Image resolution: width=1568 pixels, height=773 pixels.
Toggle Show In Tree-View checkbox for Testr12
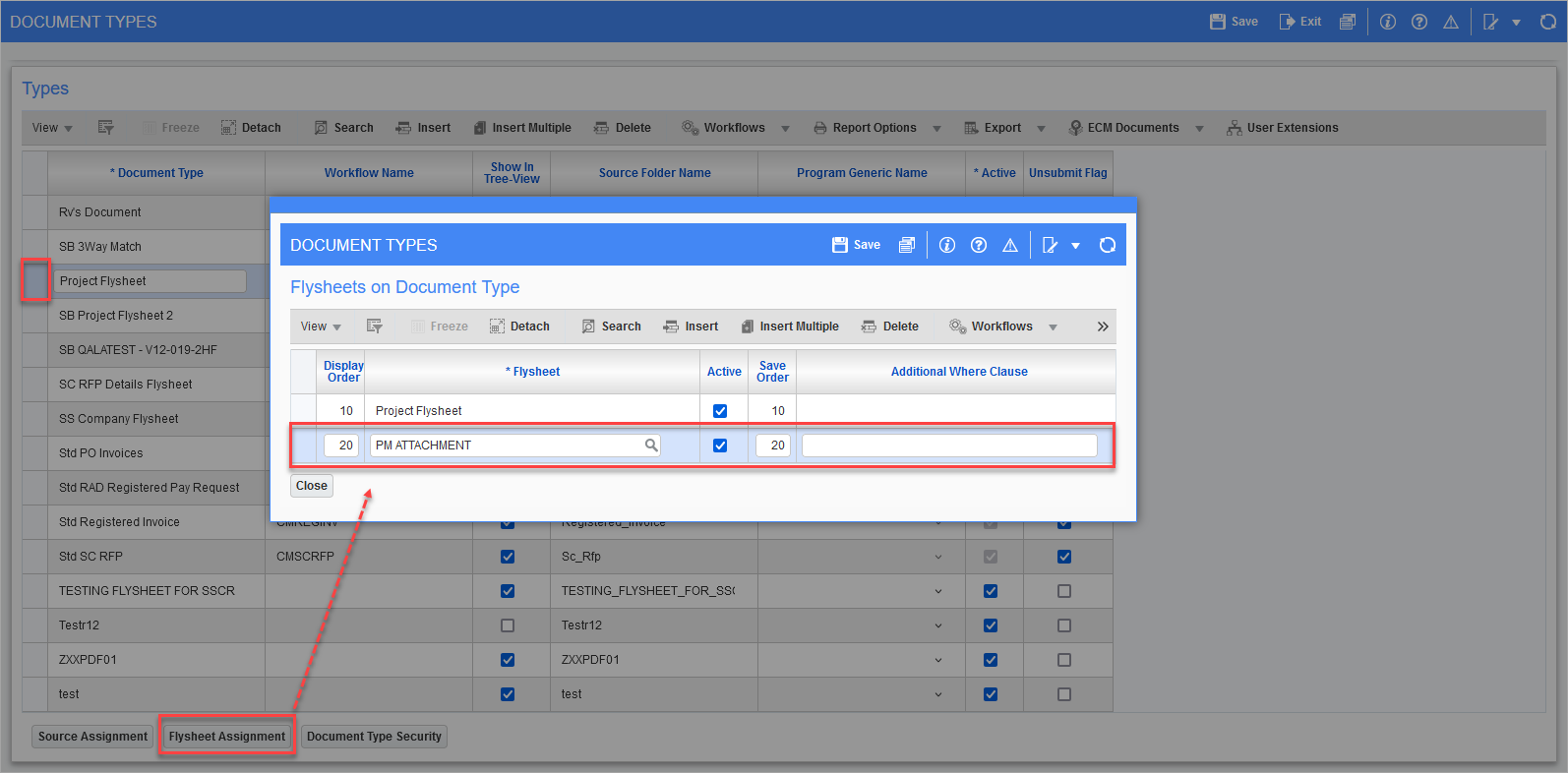(508, 625)
